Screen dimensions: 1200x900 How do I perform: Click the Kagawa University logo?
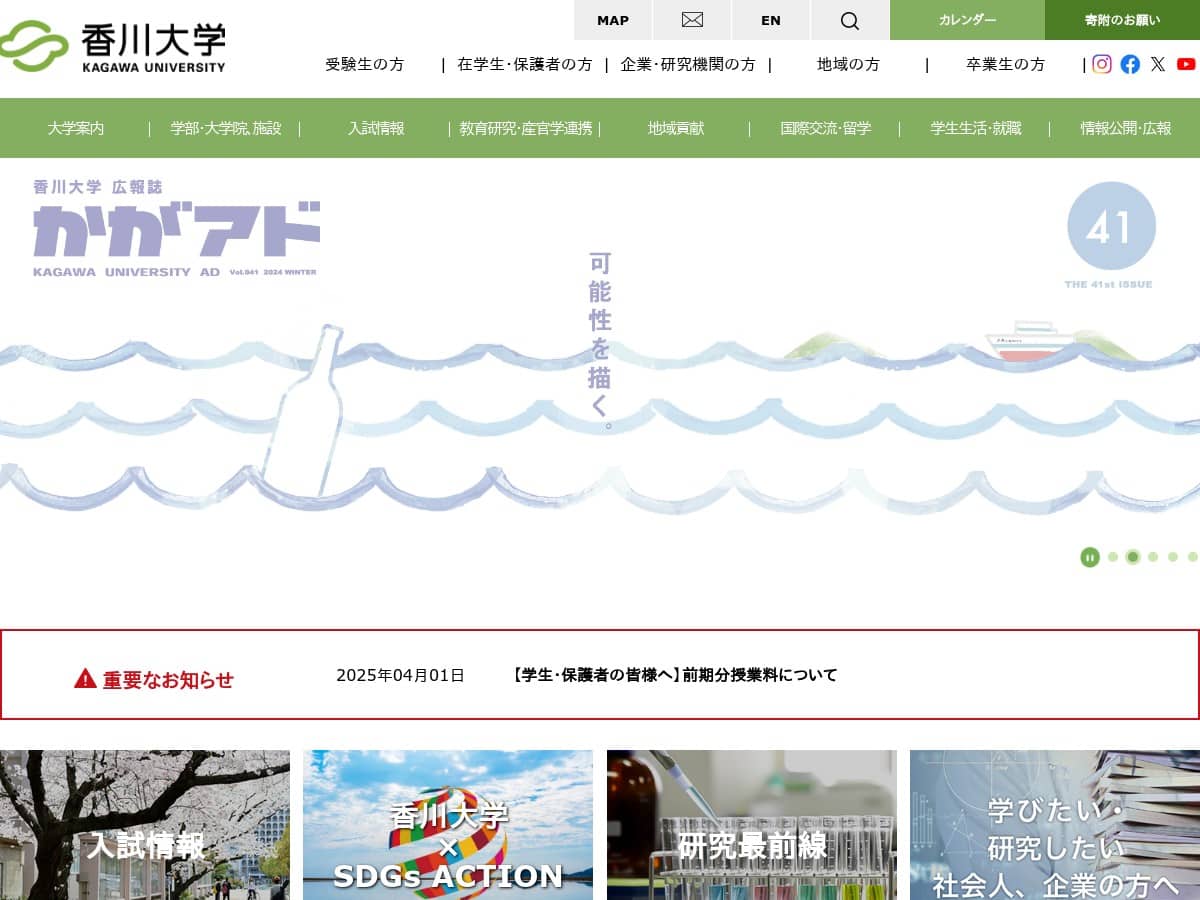point(113,47)
